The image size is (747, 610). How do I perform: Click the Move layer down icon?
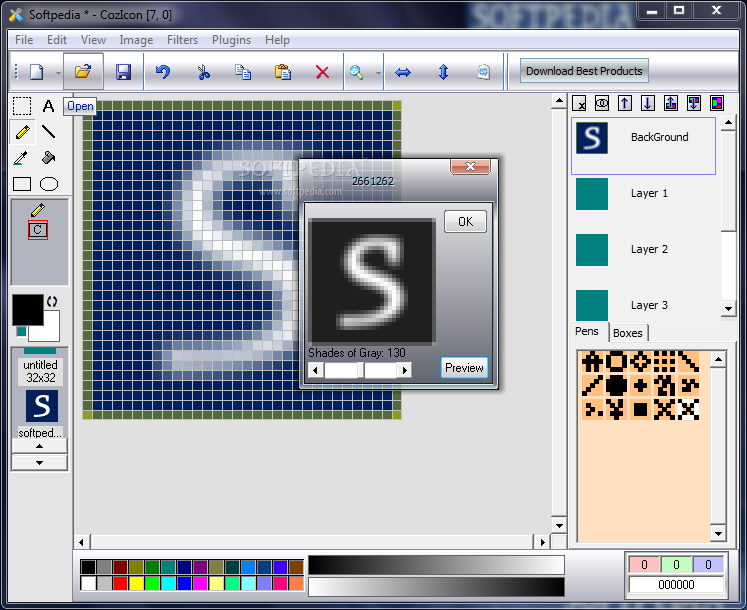coord(648,103)
